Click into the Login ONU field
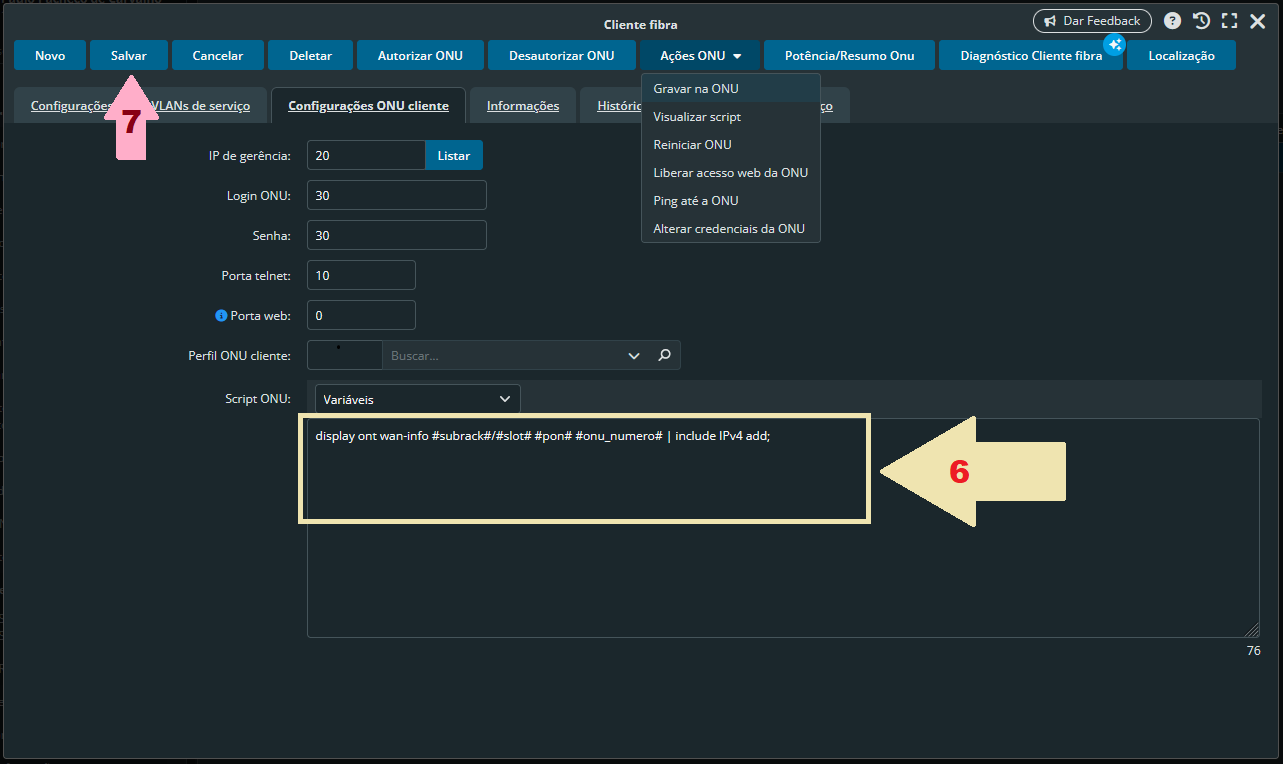 (396, 196)
